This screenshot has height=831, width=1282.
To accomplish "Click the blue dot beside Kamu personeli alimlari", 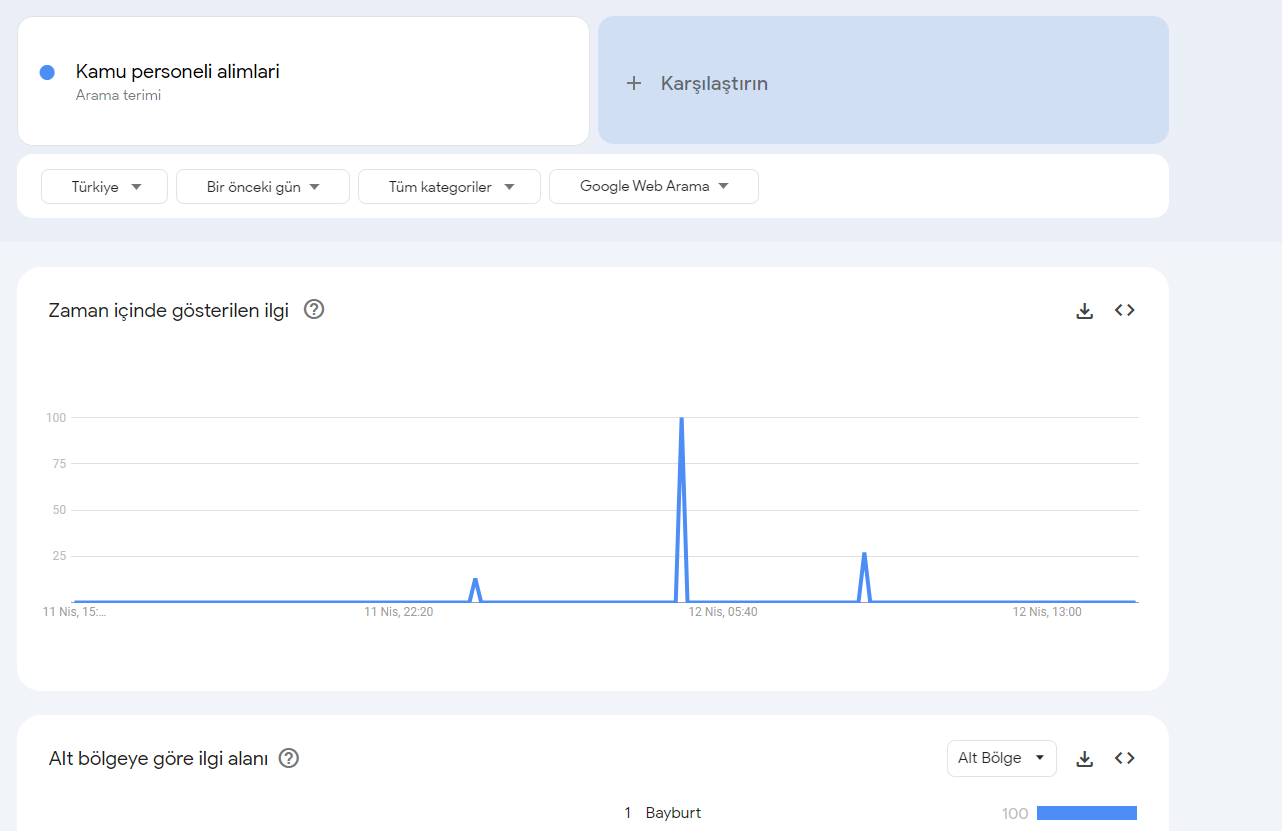I will pyautogui.click(x=47, y=72).
